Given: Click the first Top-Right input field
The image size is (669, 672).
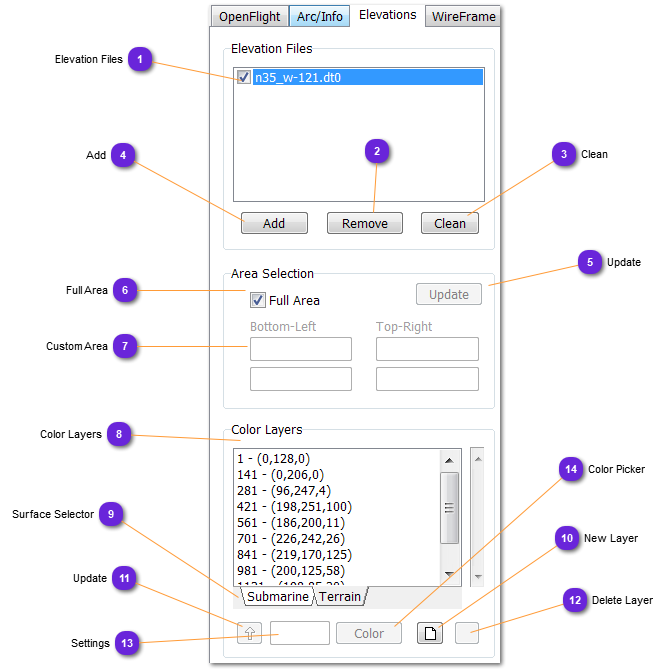Looking at the screenshot, I should pyautogui.click(x=427, y=349).
